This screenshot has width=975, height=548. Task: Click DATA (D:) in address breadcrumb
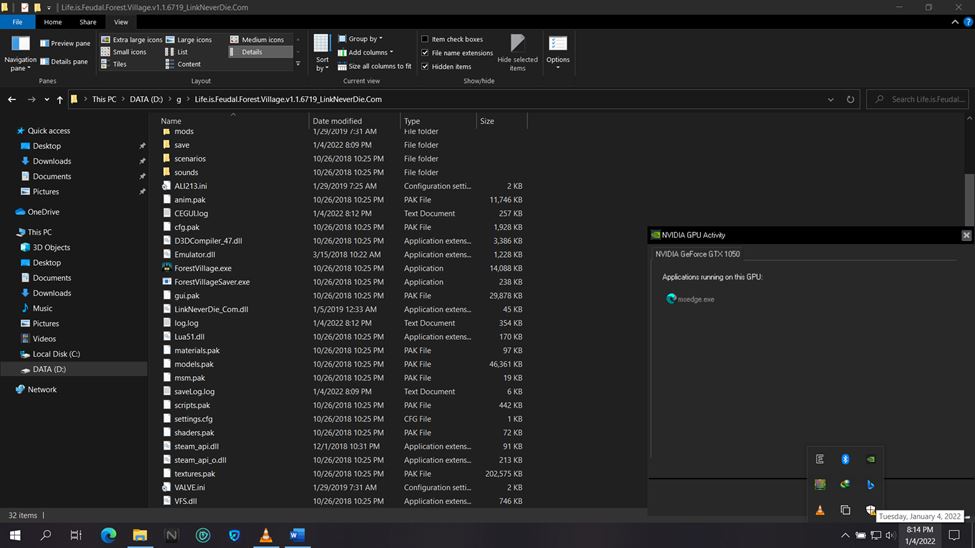146,100
